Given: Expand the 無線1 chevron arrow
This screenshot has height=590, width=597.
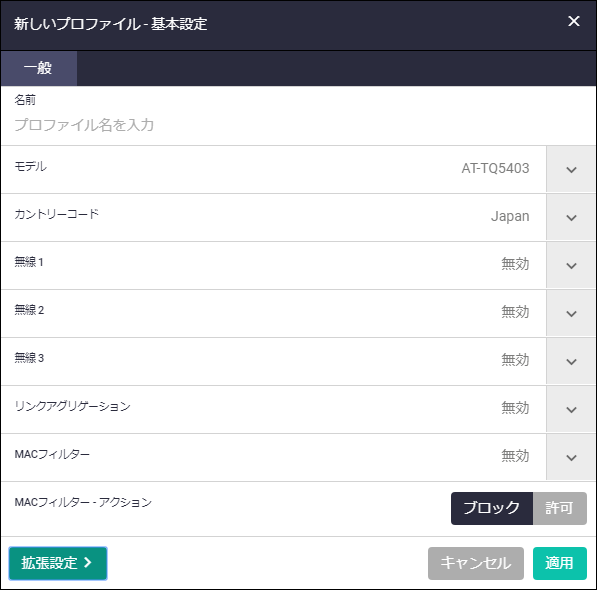Looking at the screenshot, I should coord(571,265).
